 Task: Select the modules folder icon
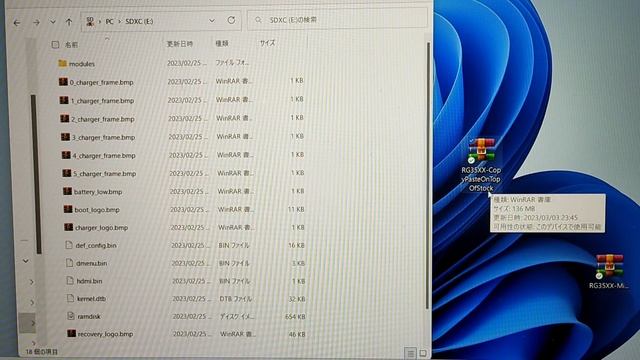tap(62, 63)
